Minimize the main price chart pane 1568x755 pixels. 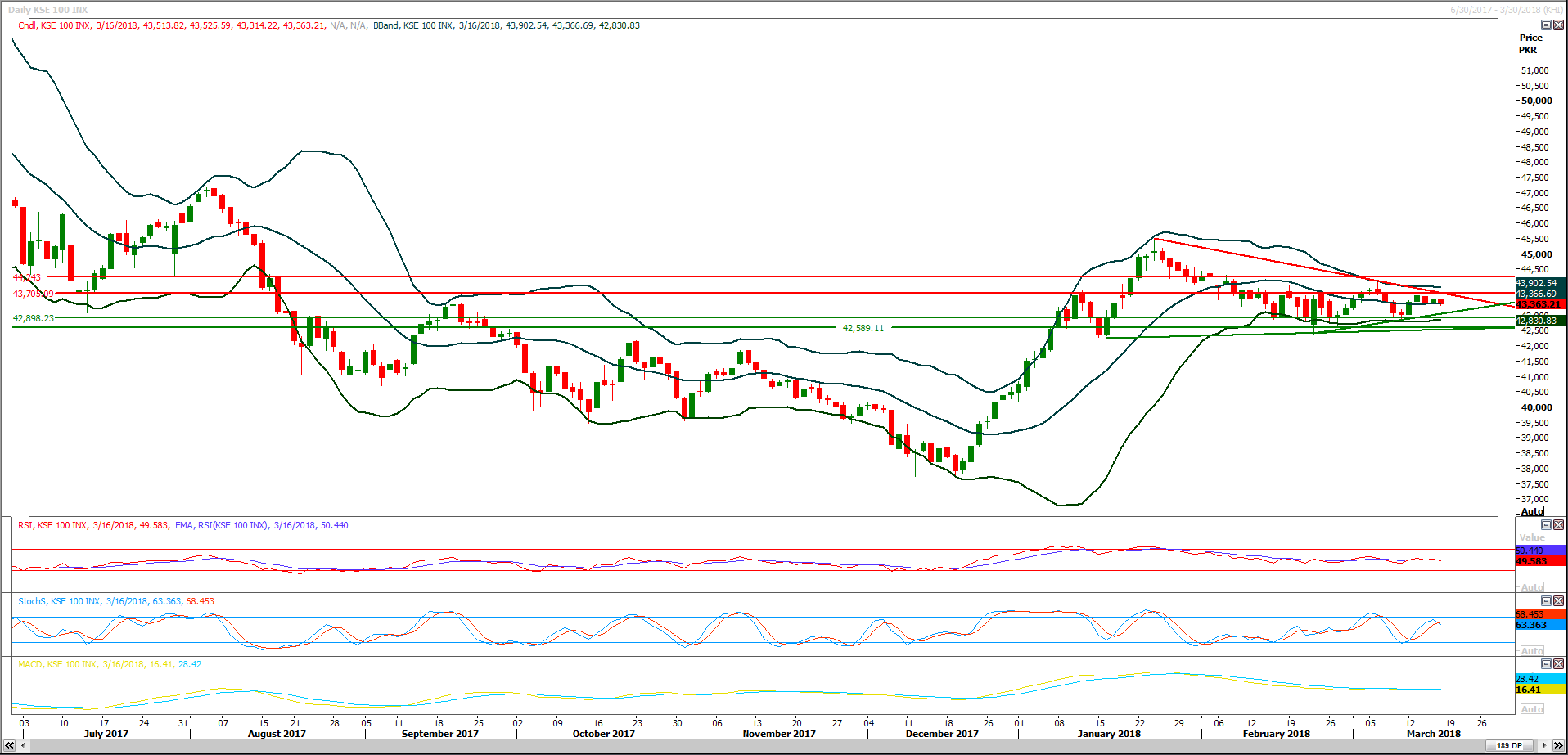pos(1546,25)
